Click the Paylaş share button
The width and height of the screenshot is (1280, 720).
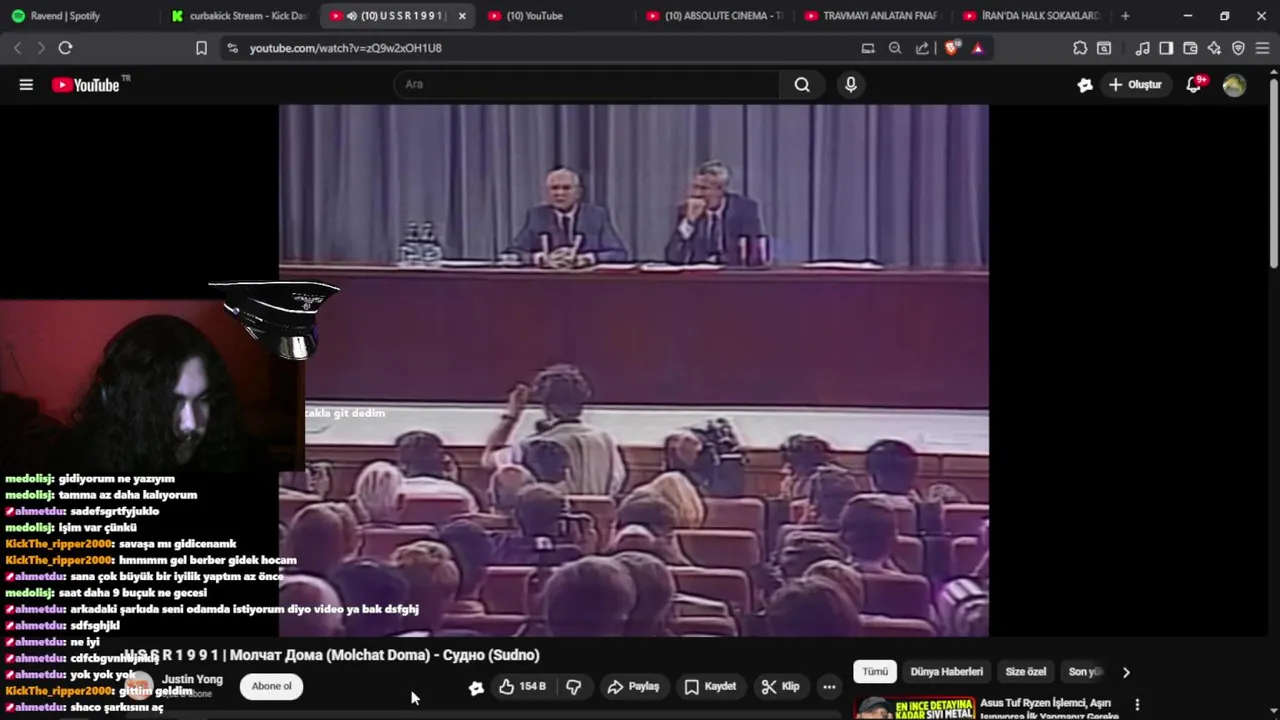click(633, 687)
